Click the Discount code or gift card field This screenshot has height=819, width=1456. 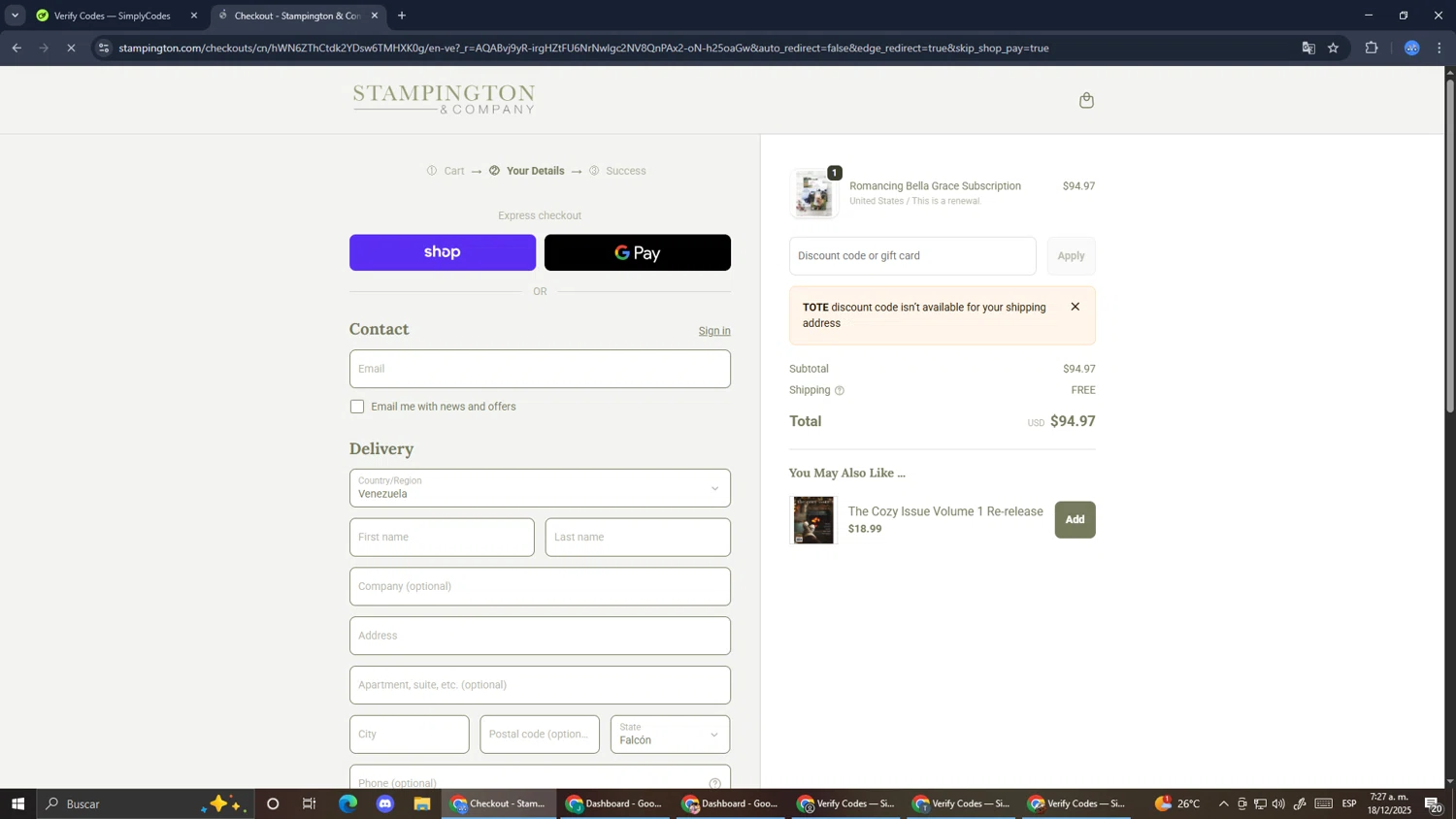(912, 256)
